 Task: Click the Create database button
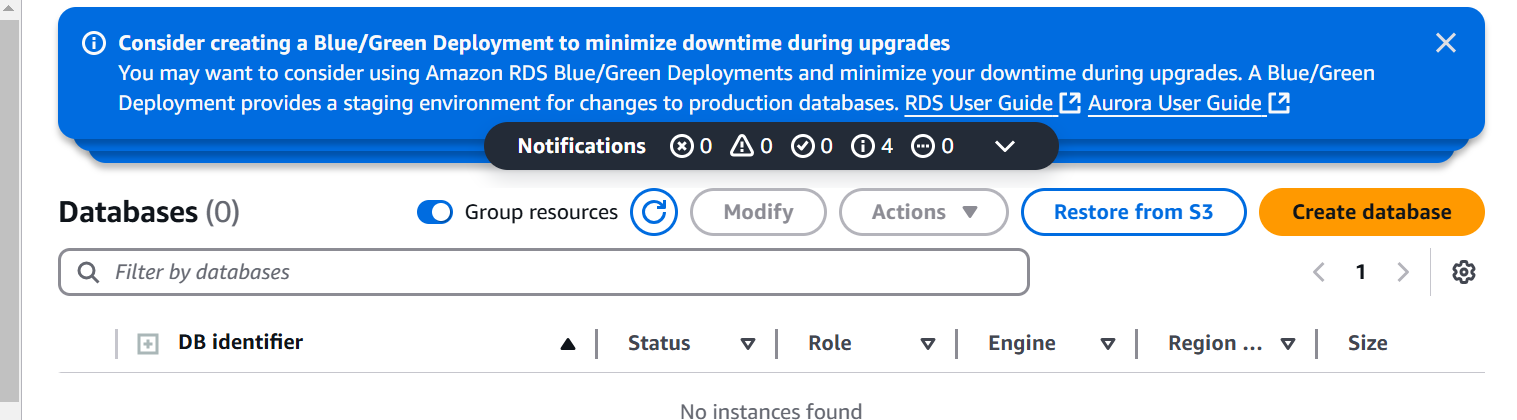point(1371,212)
